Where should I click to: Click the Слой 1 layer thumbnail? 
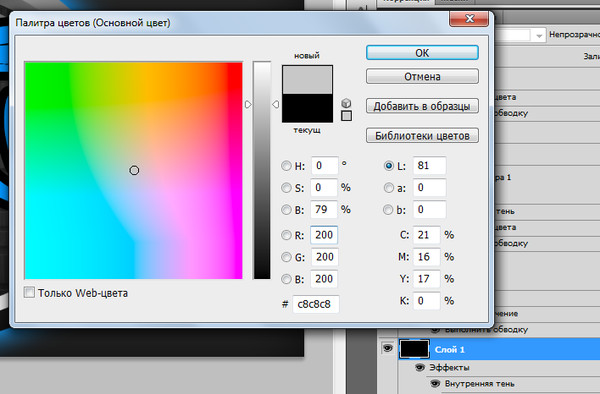pos(414,349)
